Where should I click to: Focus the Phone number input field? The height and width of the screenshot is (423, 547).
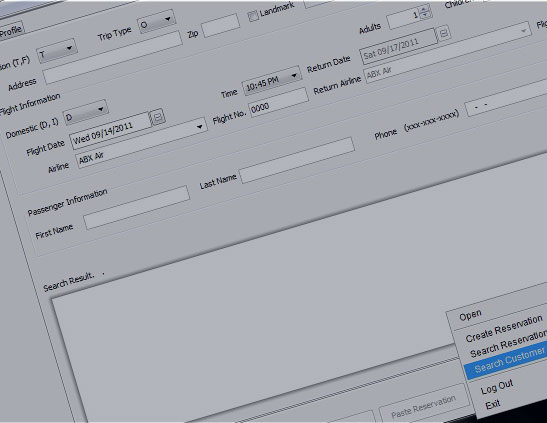coord(507,98)
